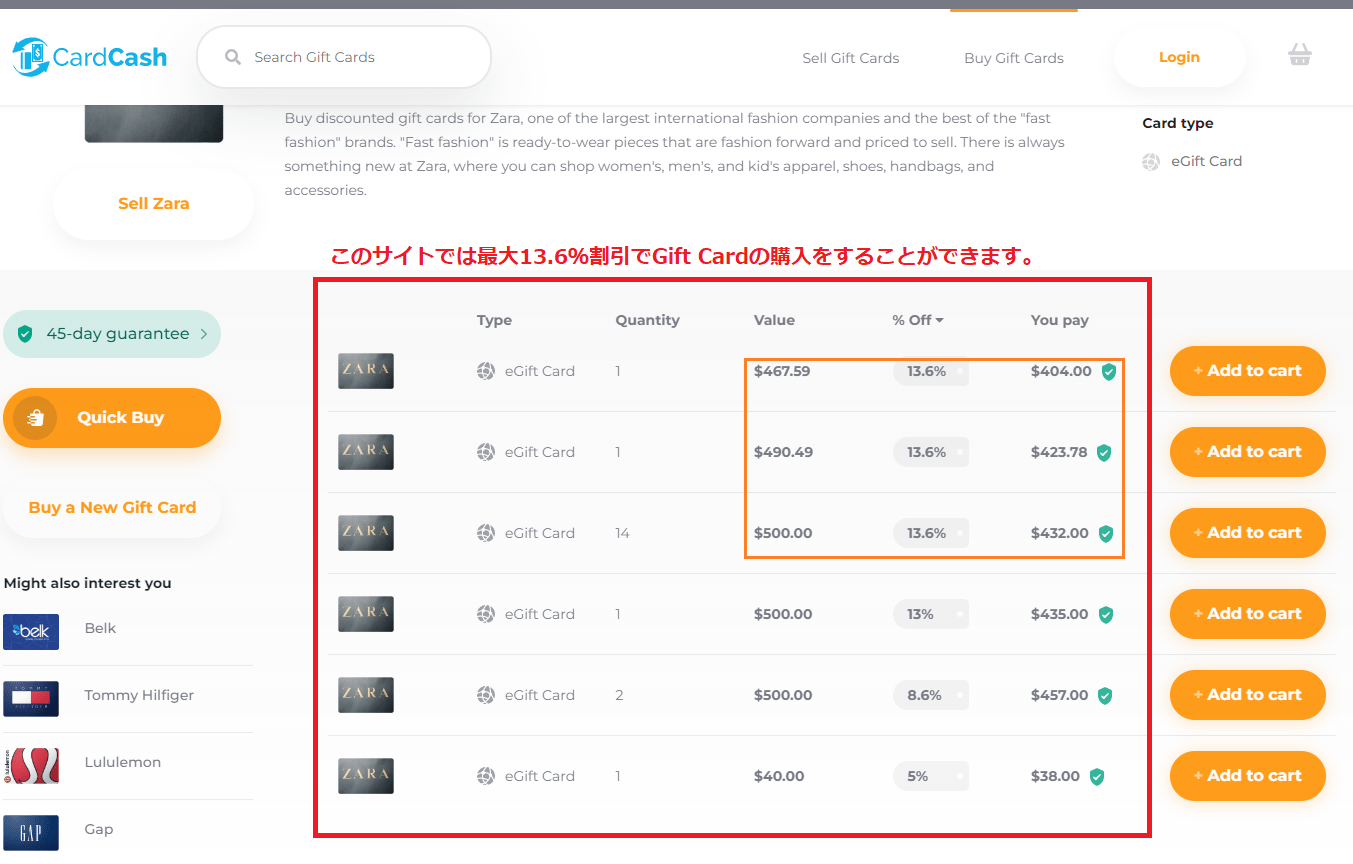Image resolution: width=1353 pixels, height=864 pixels.
Task: Add the $467.59 card to cart
Action: tap(1248, 371)
